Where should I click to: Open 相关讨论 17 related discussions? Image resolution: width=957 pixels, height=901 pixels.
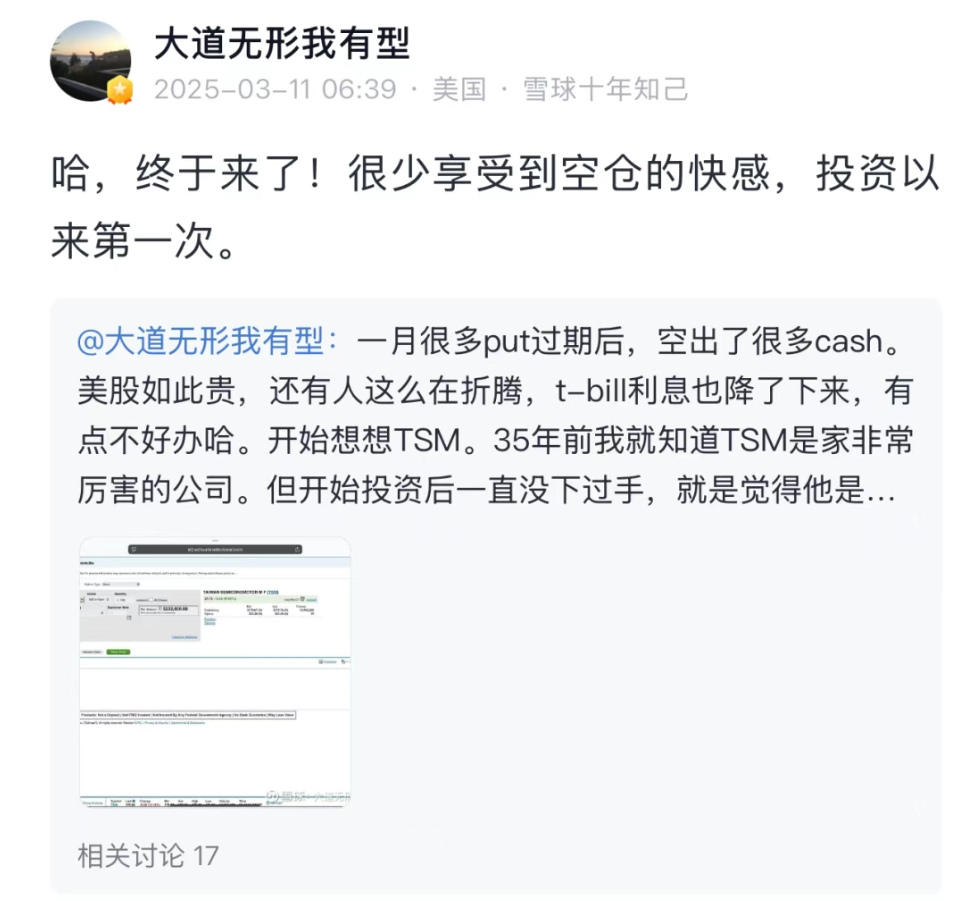148,855
